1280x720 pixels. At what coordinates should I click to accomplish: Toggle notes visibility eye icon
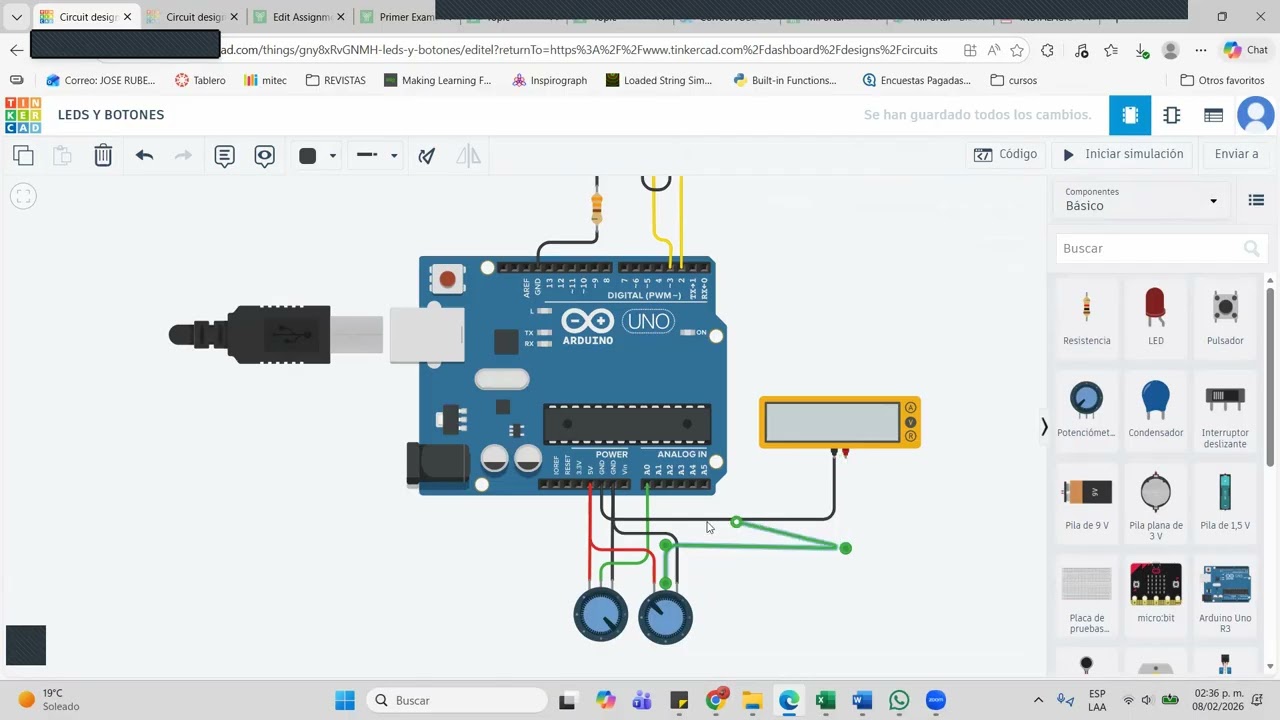coord(264,155)
